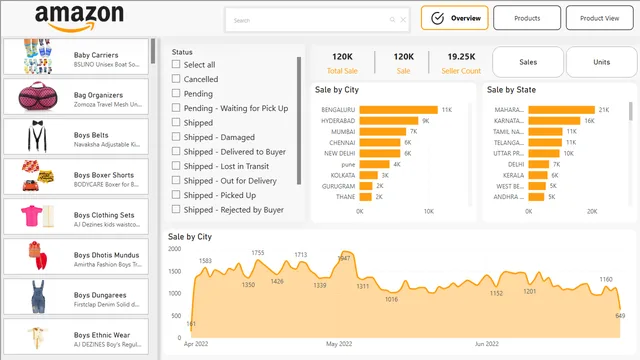Select the MAHARA... state bar
Image resolution: width=640 pixels, height=360 pixels.
click(562, 110)
